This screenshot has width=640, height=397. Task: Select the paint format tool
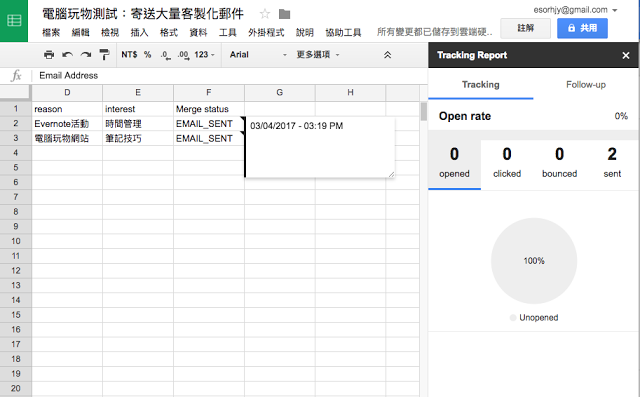click(104, 55)
